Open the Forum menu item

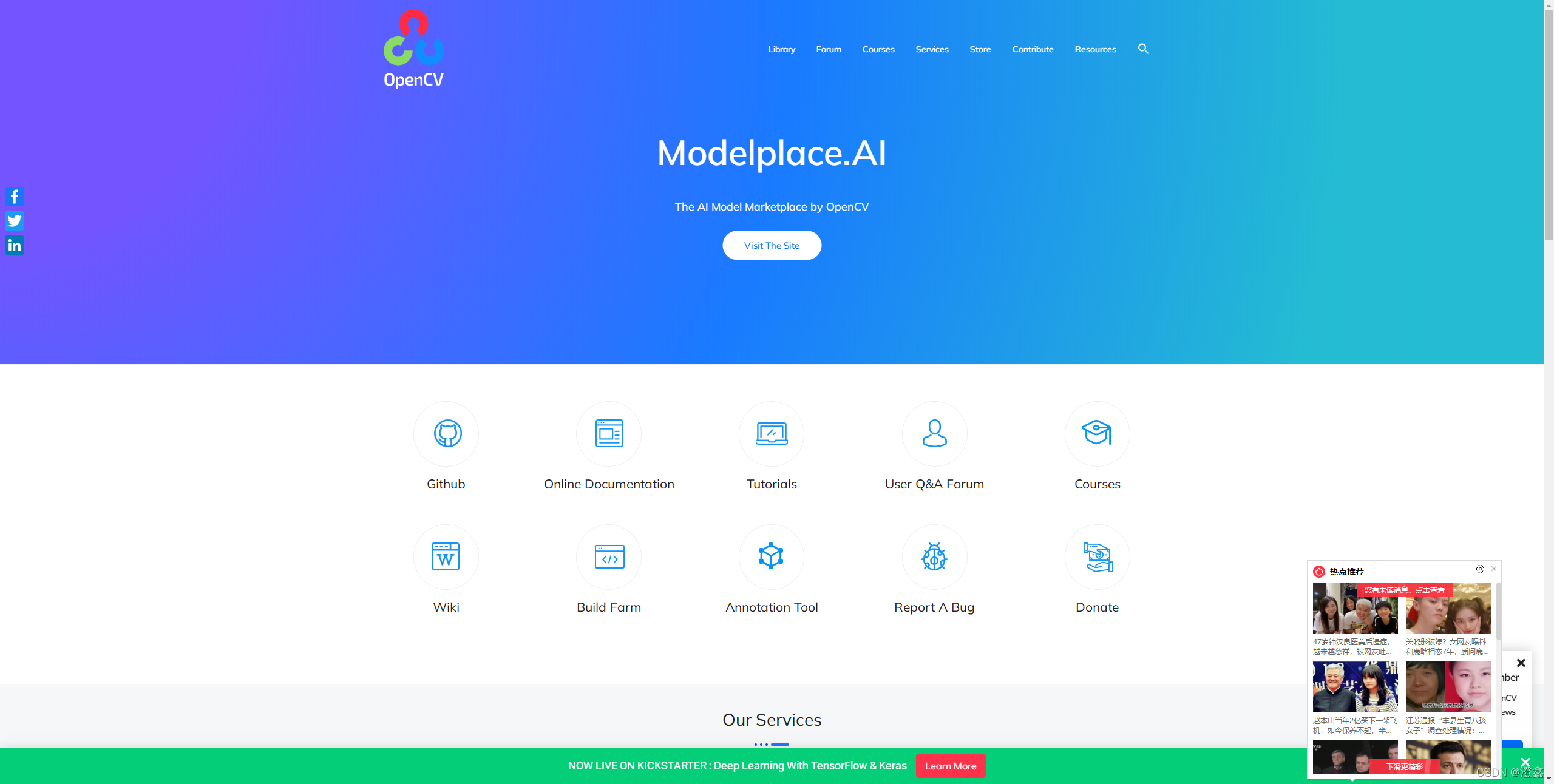[828, 48]
